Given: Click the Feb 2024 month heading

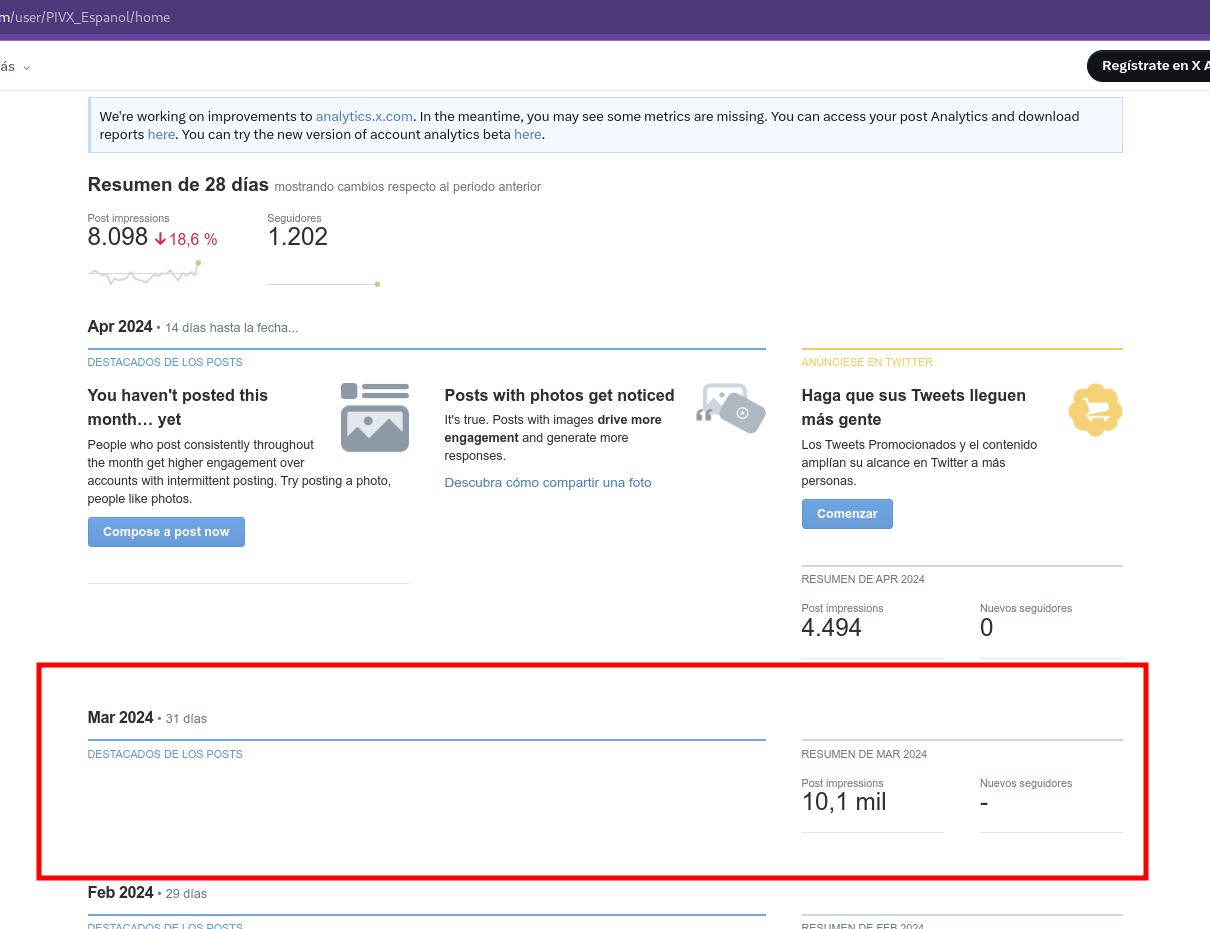Looking at the screenshot, I should point(121,893).
